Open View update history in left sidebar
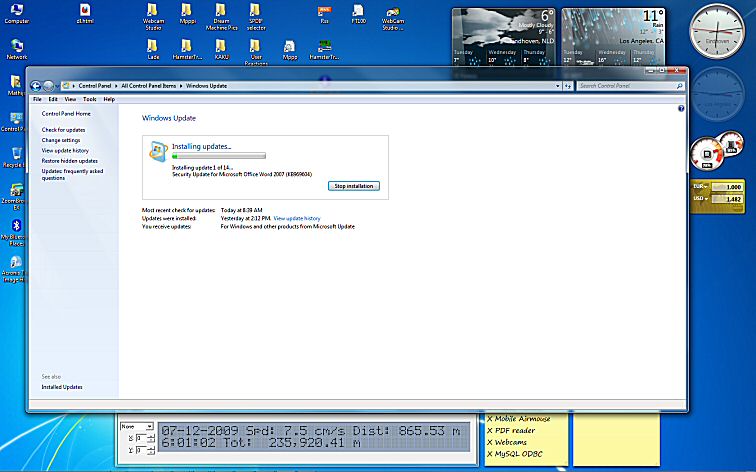This screenshot has width=756, height=472. (65, 150)
